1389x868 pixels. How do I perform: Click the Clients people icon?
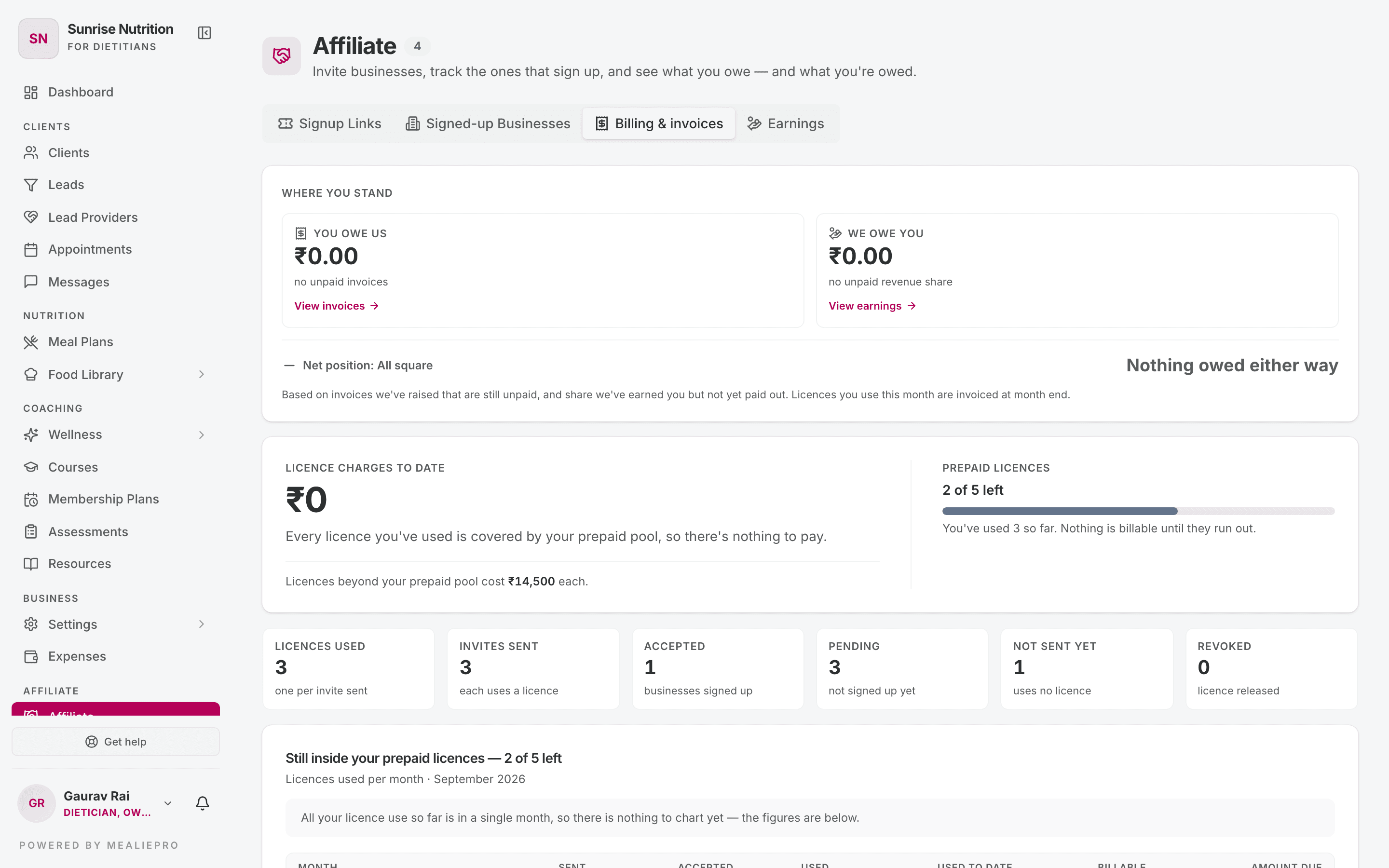(31, 153)
